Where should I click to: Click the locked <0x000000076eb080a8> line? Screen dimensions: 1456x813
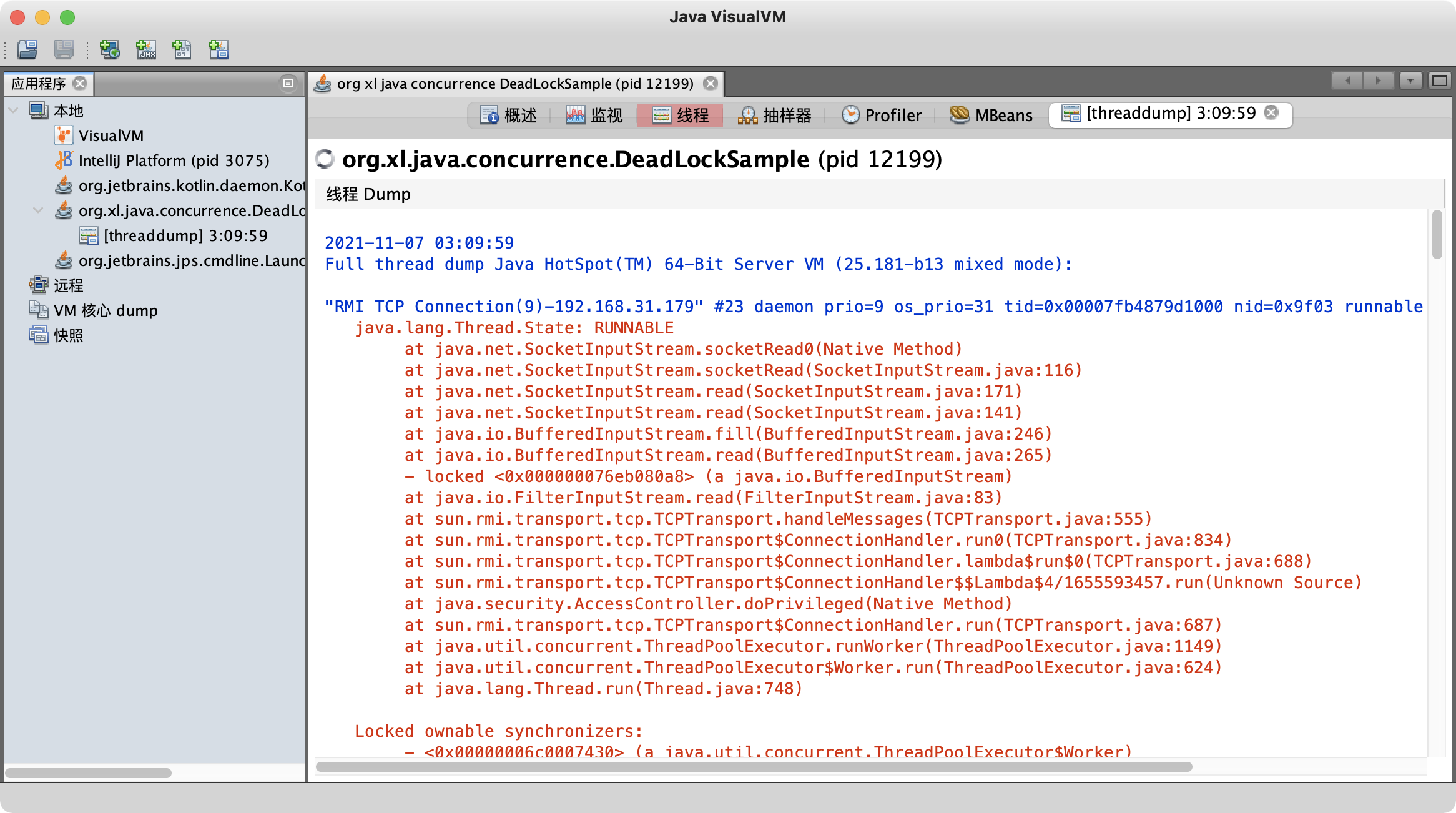click(x=708, y=476)
